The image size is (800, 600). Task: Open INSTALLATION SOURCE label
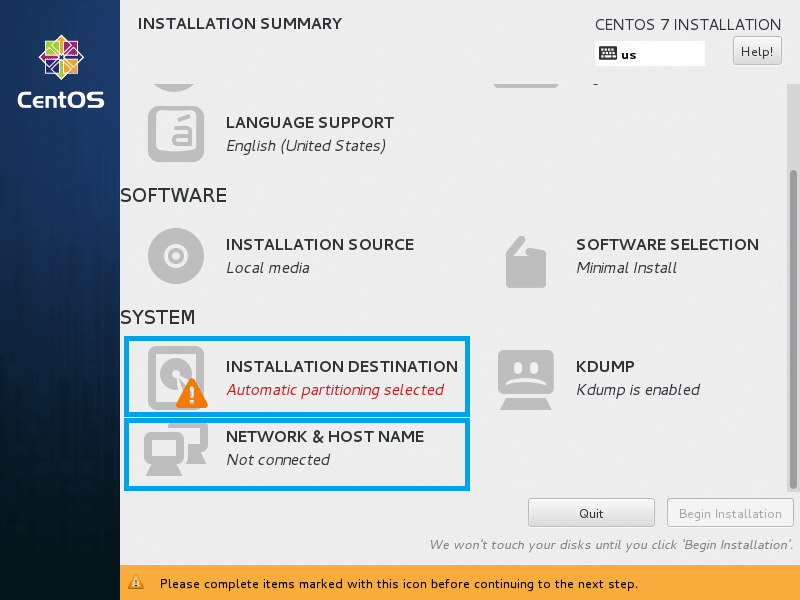point(320,244)
